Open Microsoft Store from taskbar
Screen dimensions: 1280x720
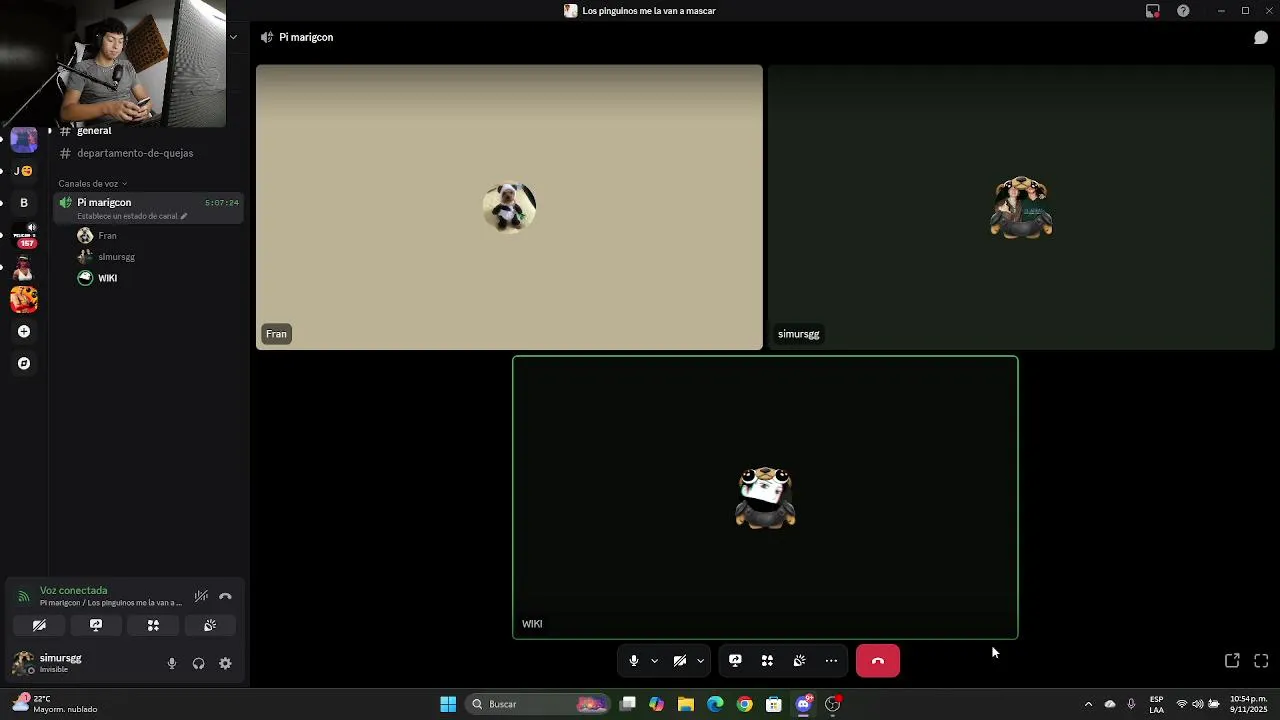click(774, 704)
